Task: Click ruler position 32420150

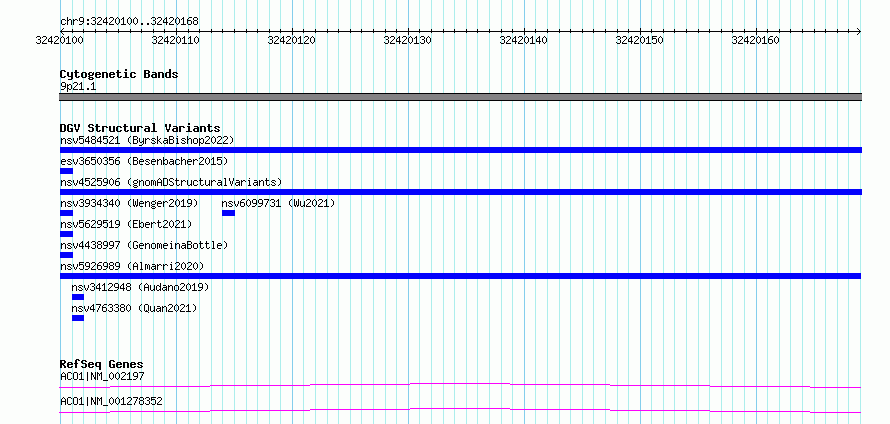Action: [640, 40]
